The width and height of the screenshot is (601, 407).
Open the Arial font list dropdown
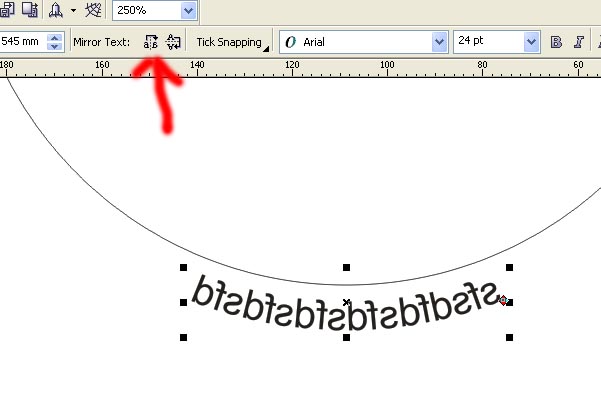439,41
